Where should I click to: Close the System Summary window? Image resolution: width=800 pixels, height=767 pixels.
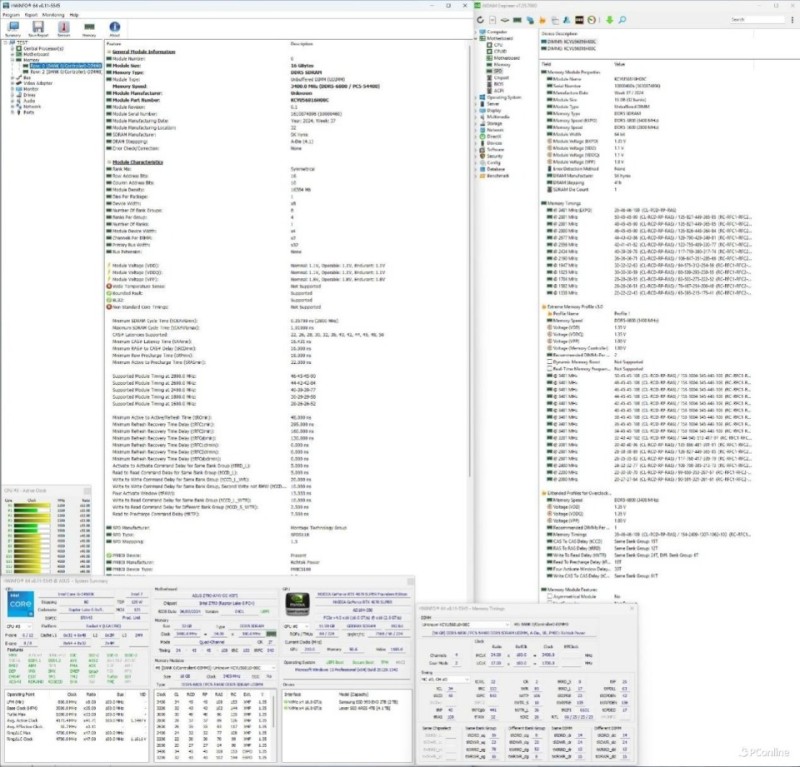(410, 581)
